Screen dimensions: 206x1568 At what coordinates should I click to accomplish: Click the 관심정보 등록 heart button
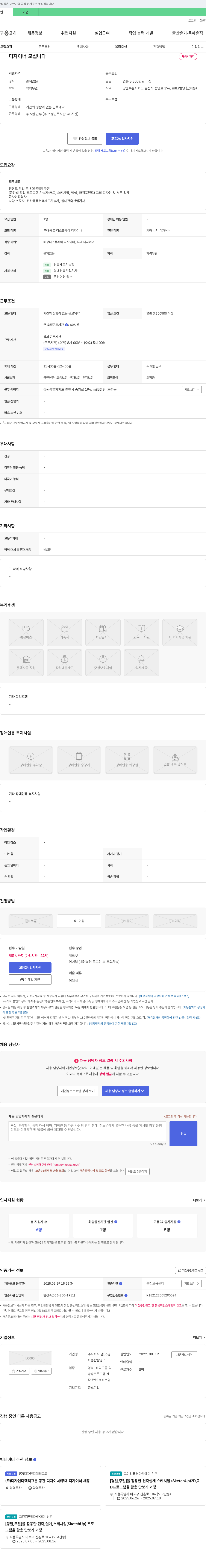[85, 139]
